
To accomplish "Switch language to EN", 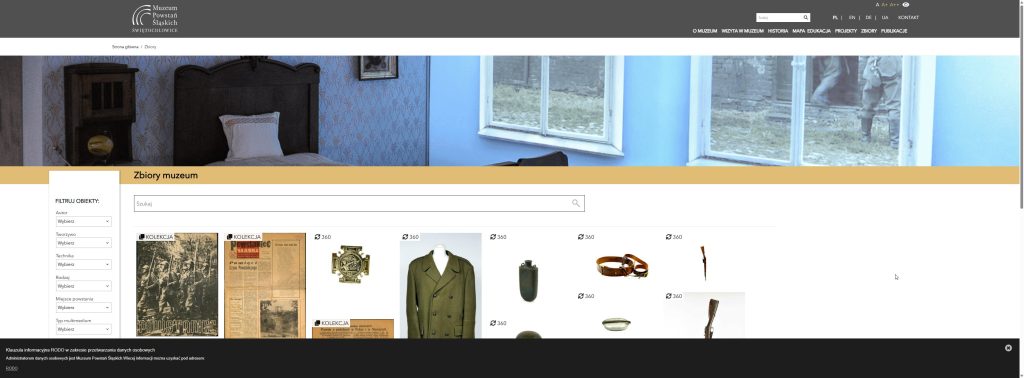I will coord(852,18).
